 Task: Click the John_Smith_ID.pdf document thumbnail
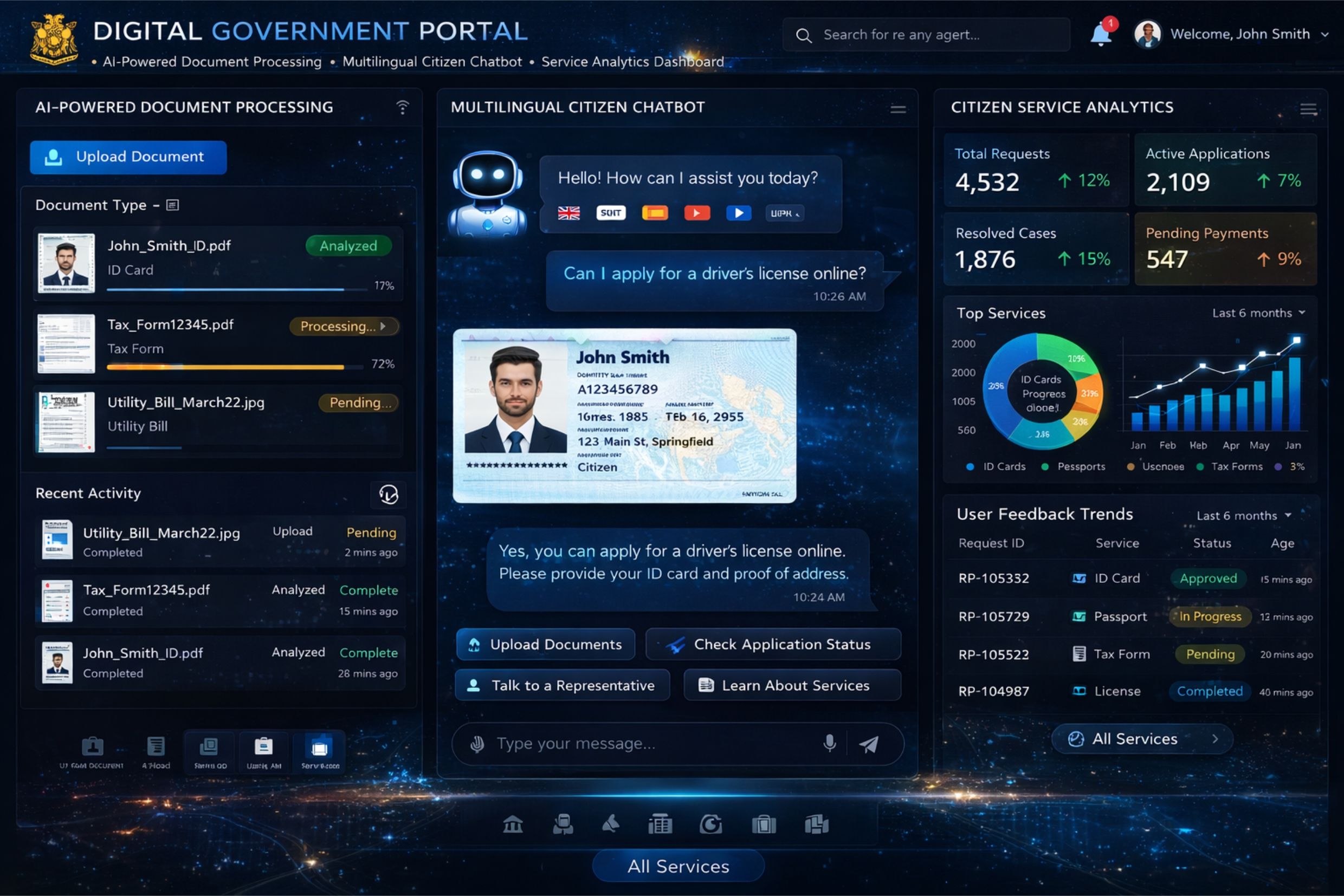click(66, 263)
